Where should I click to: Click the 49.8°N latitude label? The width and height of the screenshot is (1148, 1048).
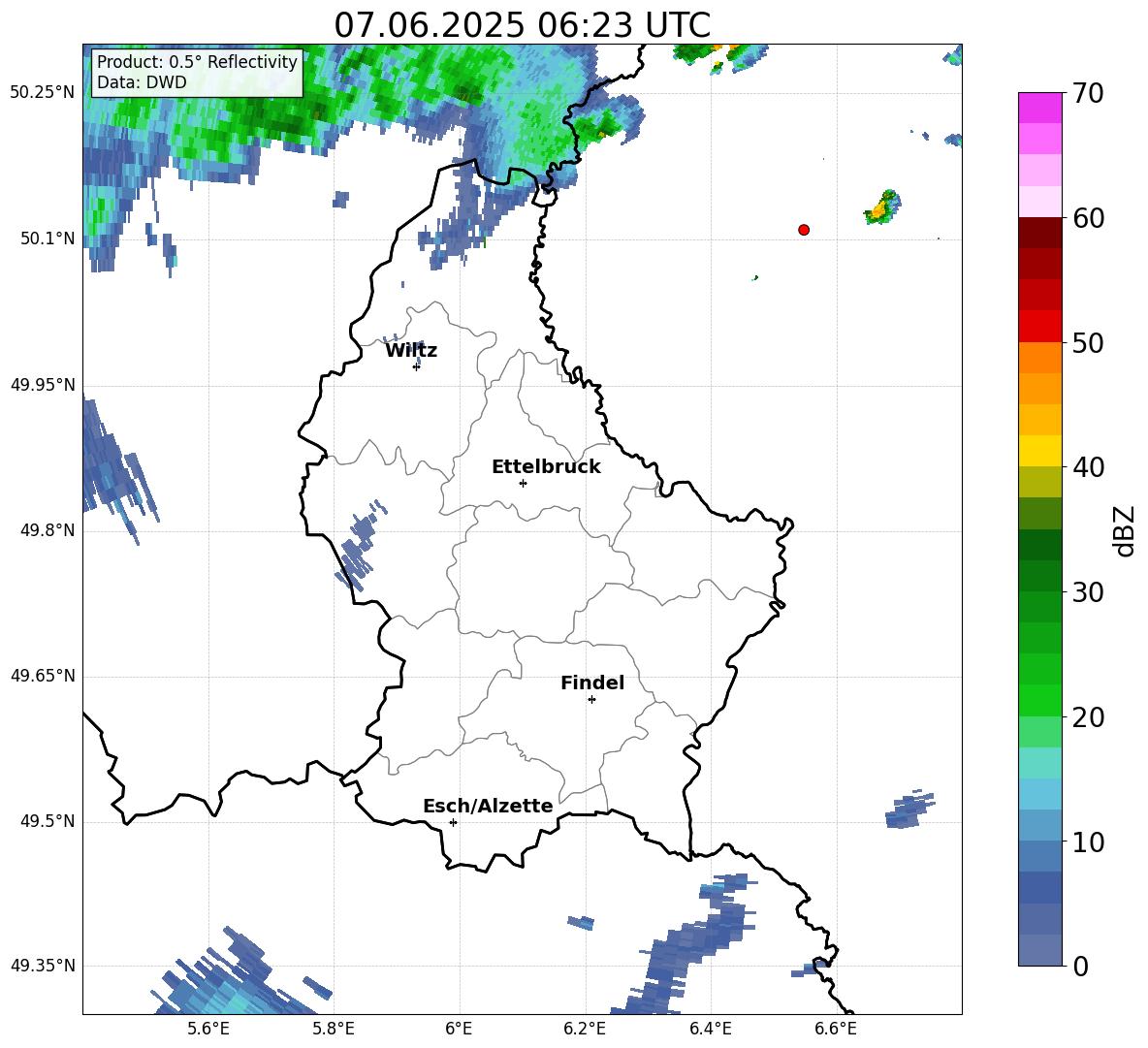(x=48, y=530)
